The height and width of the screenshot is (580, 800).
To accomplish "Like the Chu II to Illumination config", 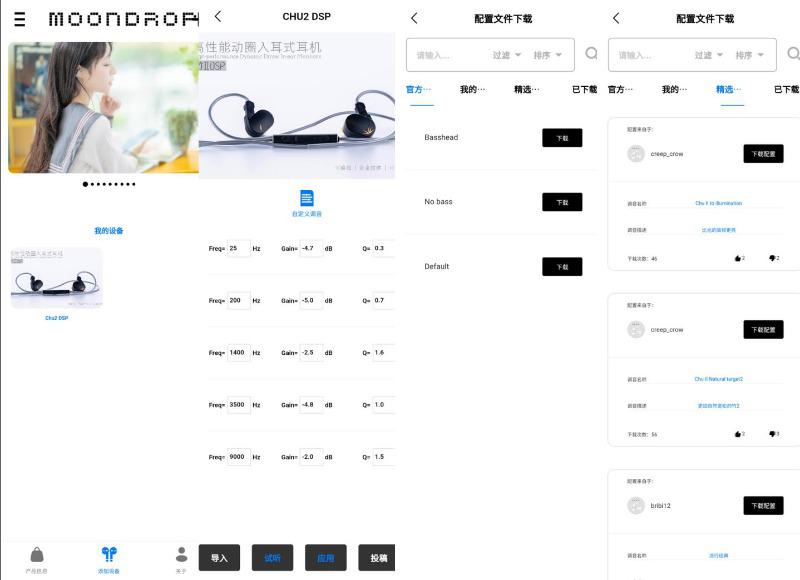I will tap(738, 258).
